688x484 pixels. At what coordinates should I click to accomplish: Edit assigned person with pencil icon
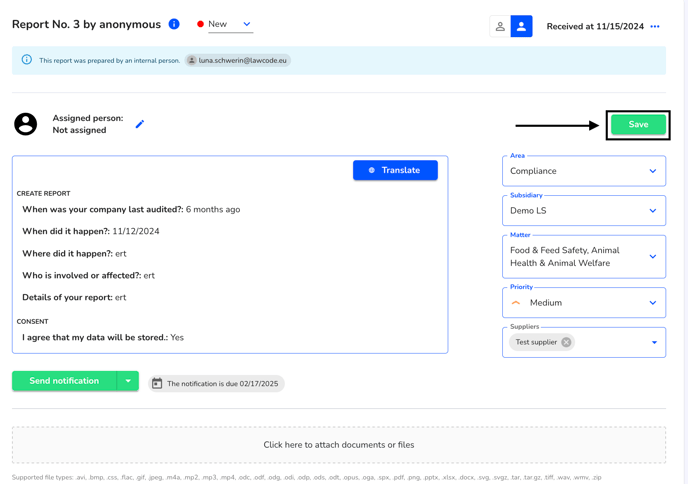tap(140, 124)
